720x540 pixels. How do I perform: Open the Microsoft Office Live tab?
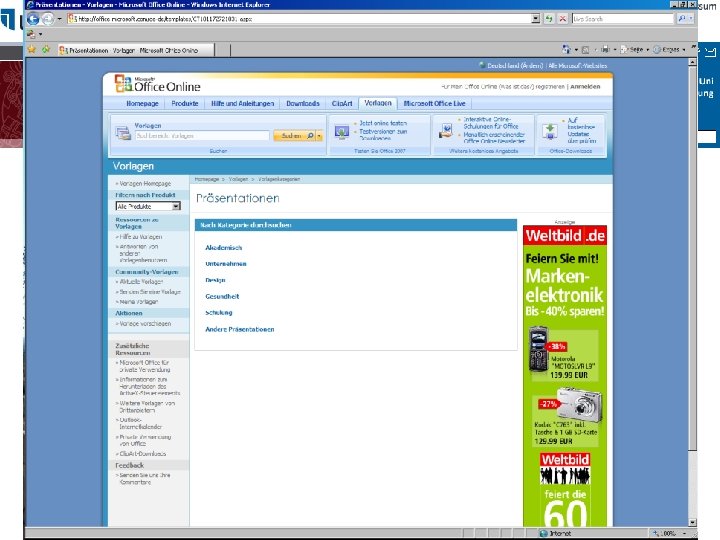[434, 104]
